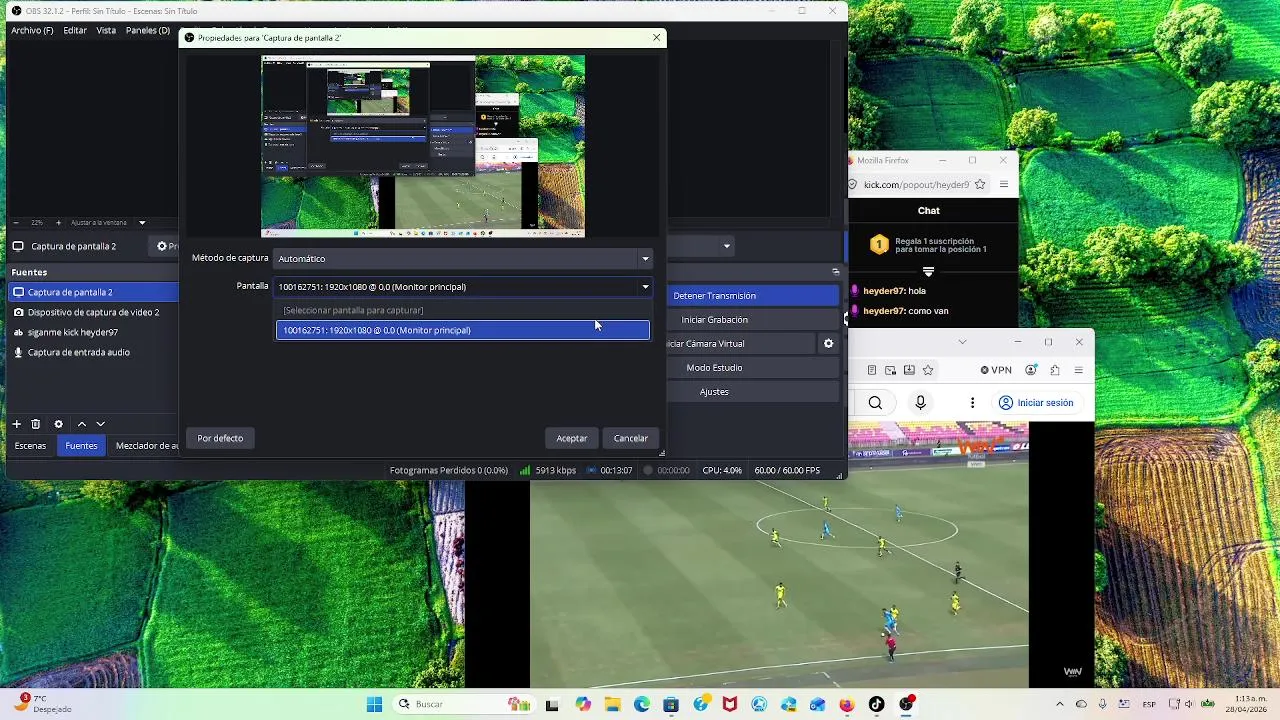Screen dimensions: 1280x720
Task: Click Iniciar Grabación button
Action: 752,320
